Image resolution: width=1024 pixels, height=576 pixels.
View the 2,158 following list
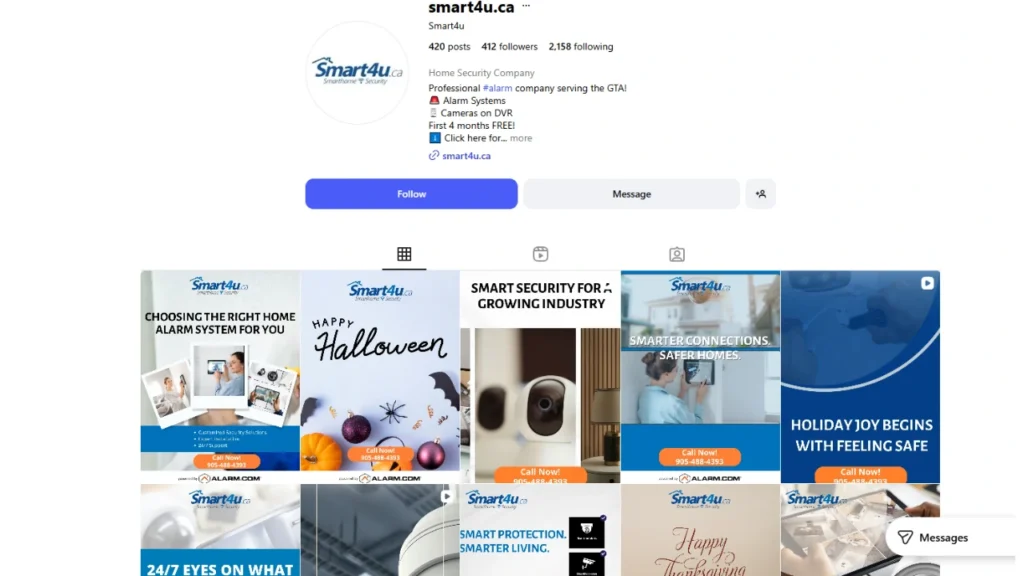pyautogui.click(x=581, y=46)
